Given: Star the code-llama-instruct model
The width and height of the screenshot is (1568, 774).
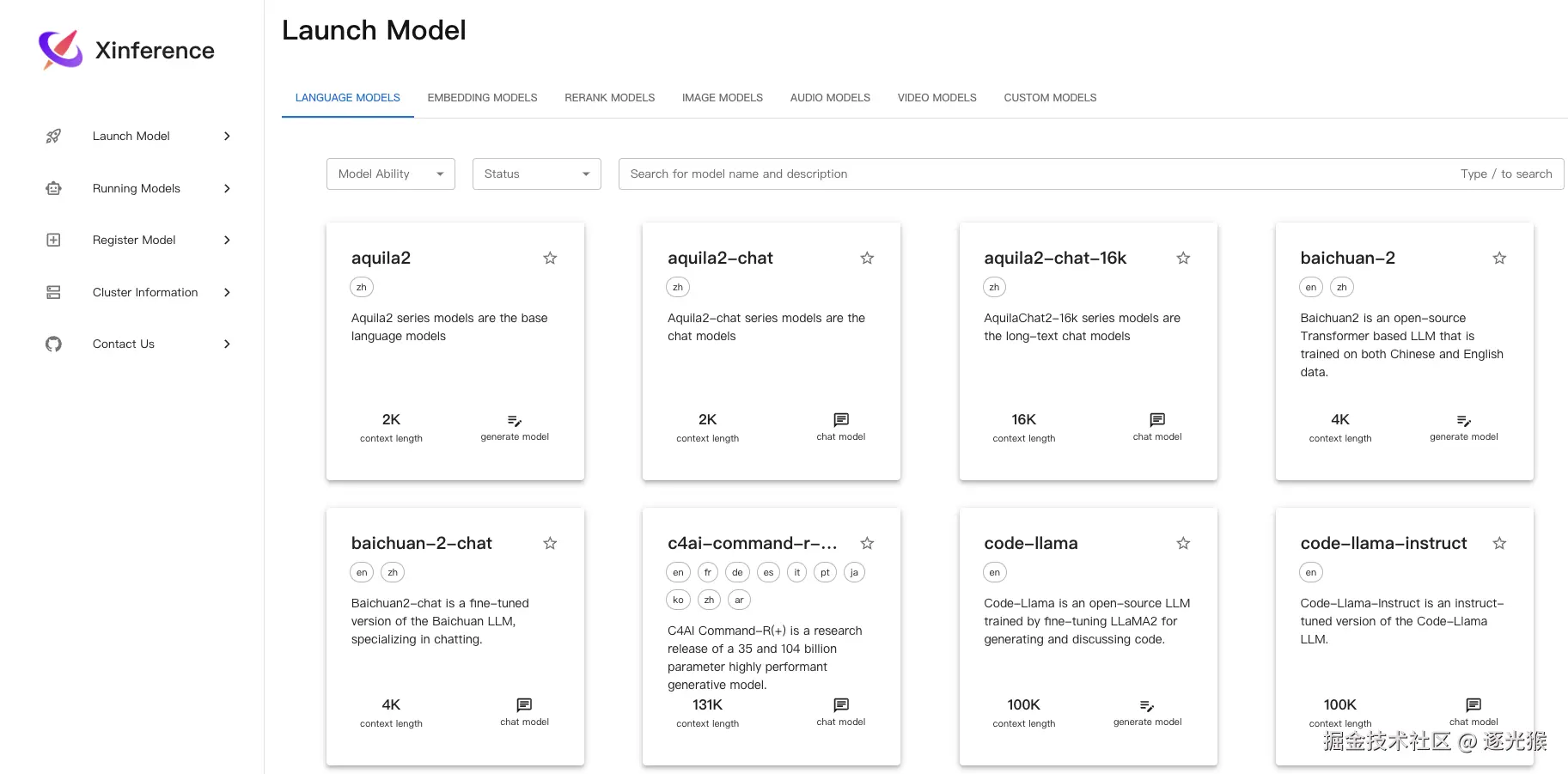Looking at the screenshot, I should [1499, 543].
